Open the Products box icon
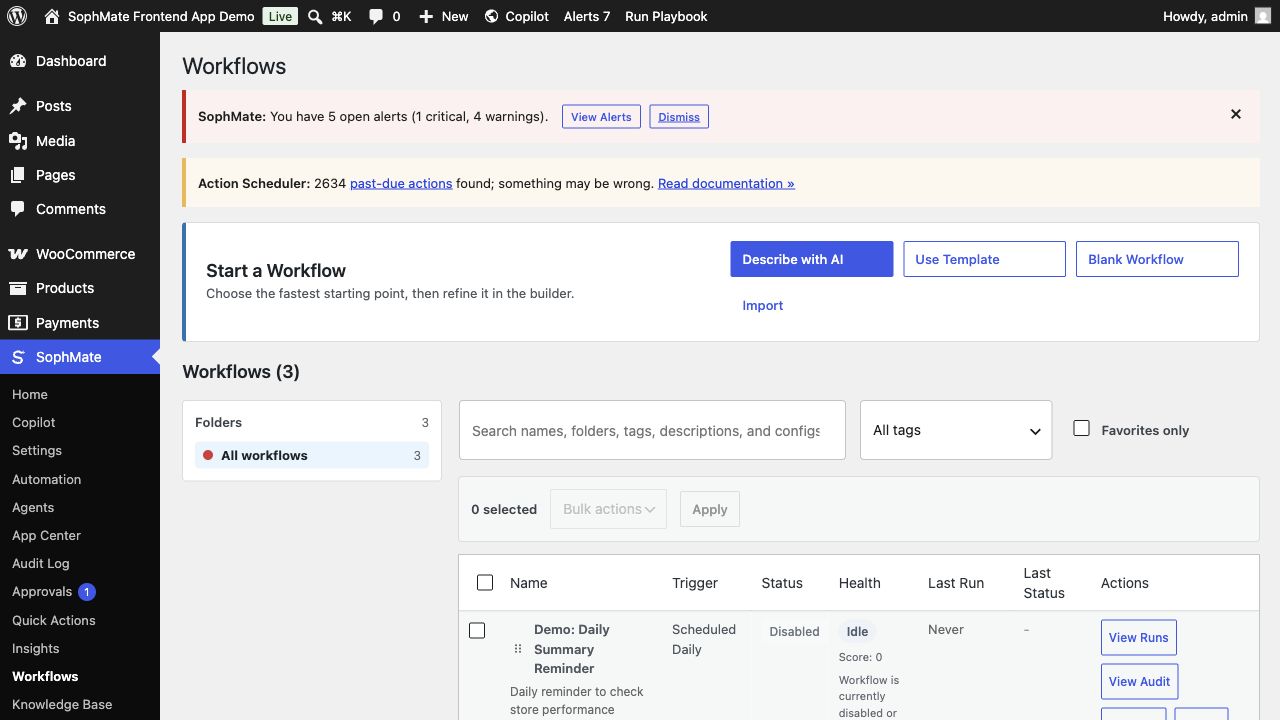The image size is (1280, 720). (18, 288)
